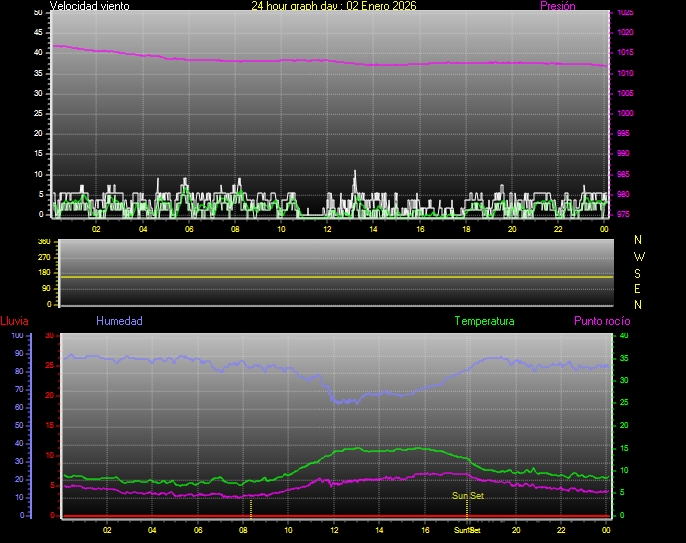686x543 pixels.
Task: Select the S compass direction letter
Action: 639,272
